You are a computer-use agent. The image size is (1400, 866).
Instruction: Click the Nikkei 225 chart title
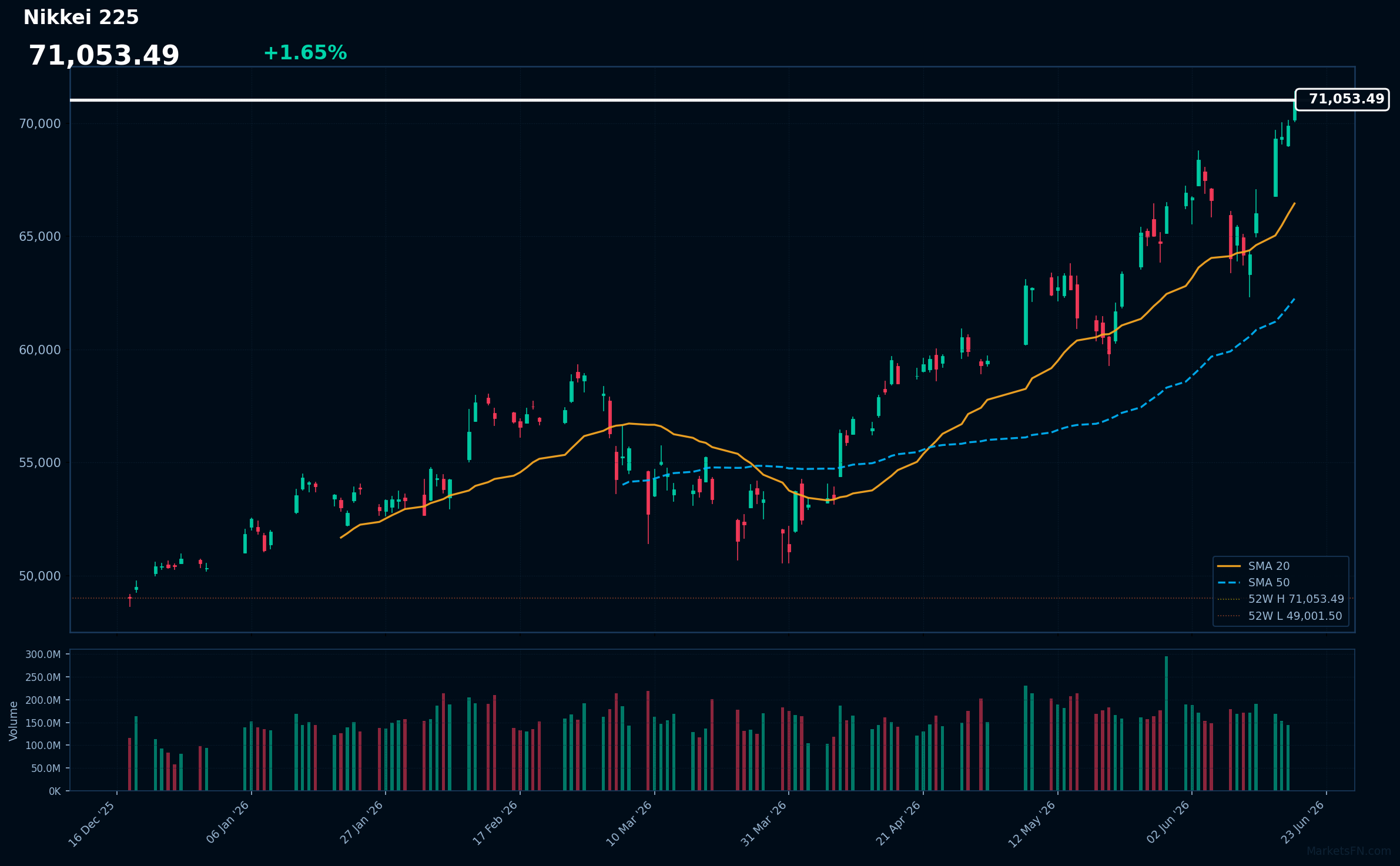(81, 18)
